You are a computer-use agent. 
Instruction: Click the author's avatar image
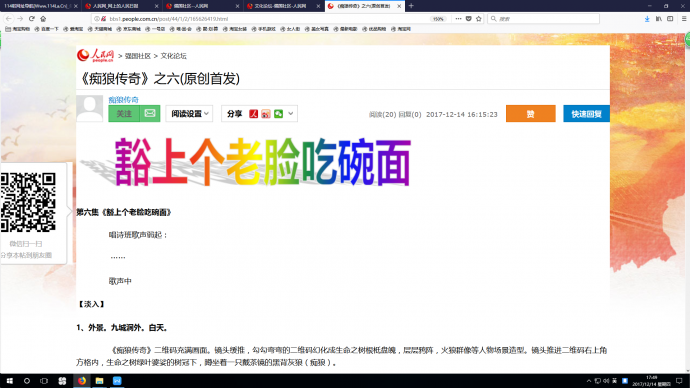tap(89, 108)
